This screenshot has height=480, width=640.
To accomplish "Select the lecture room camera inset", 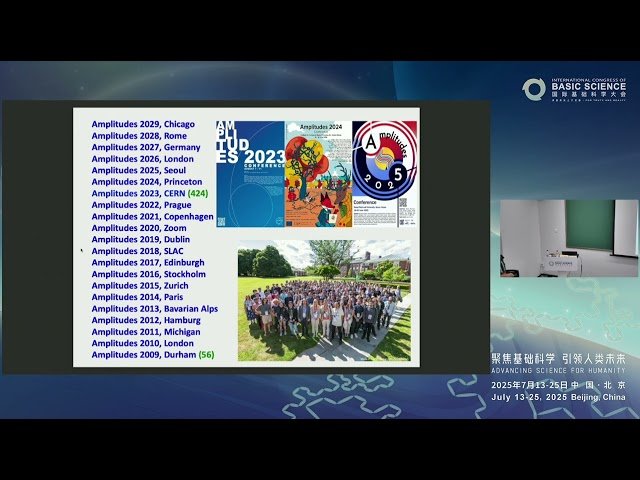I will (568, 238).
